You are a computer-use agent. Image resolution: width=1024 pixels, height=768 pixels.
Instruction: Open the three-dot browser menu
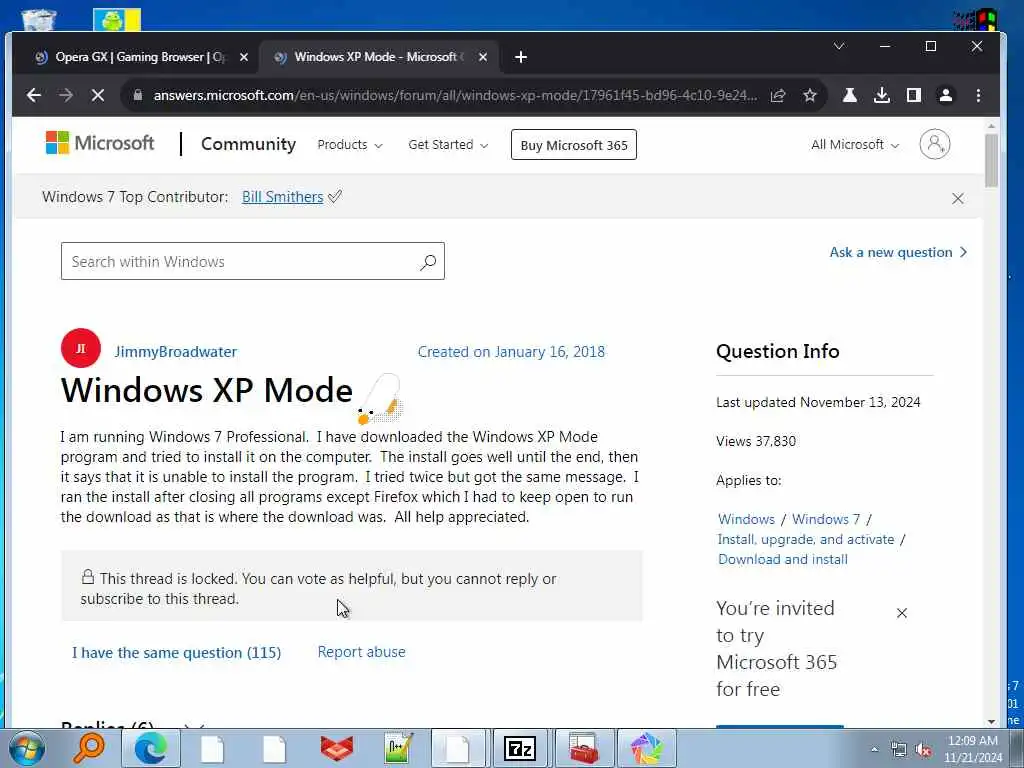[978, 95]
